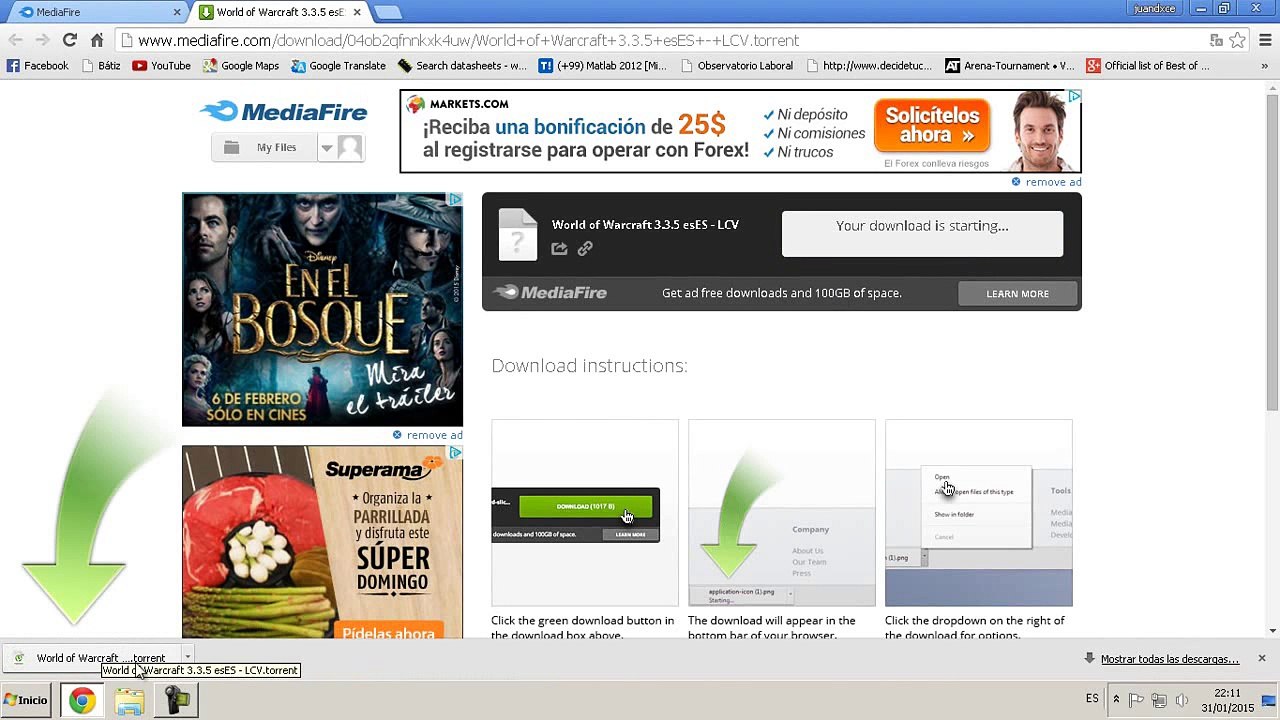The width and height of the screenshot is (1280, 720).
Task: Open a new tab
Action: point(387,12)
